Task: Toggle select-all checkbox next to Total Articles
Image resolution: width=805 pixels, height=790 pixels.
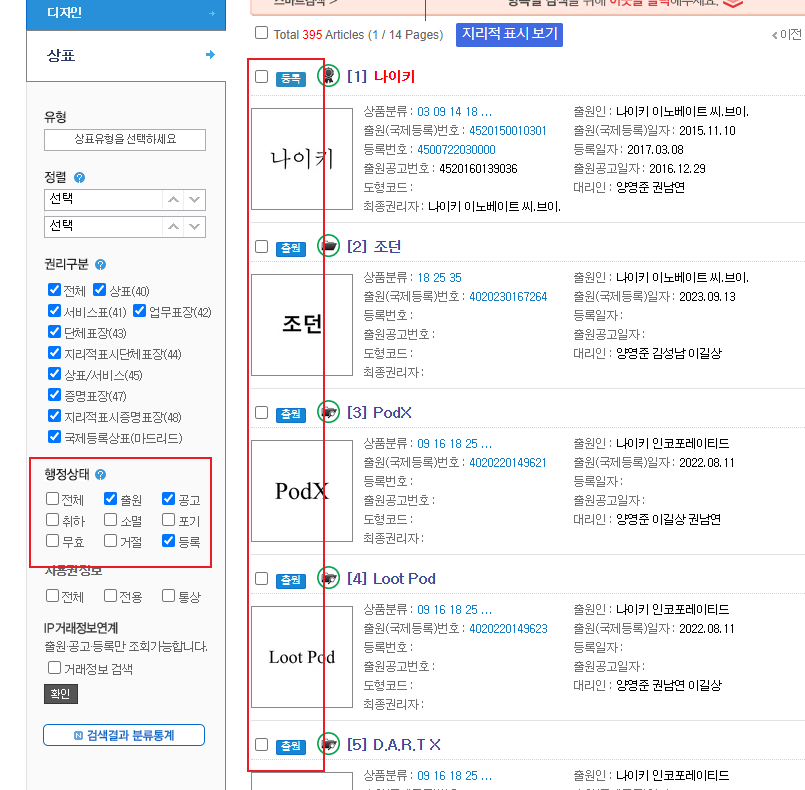Action: click(x=261, y=33)
